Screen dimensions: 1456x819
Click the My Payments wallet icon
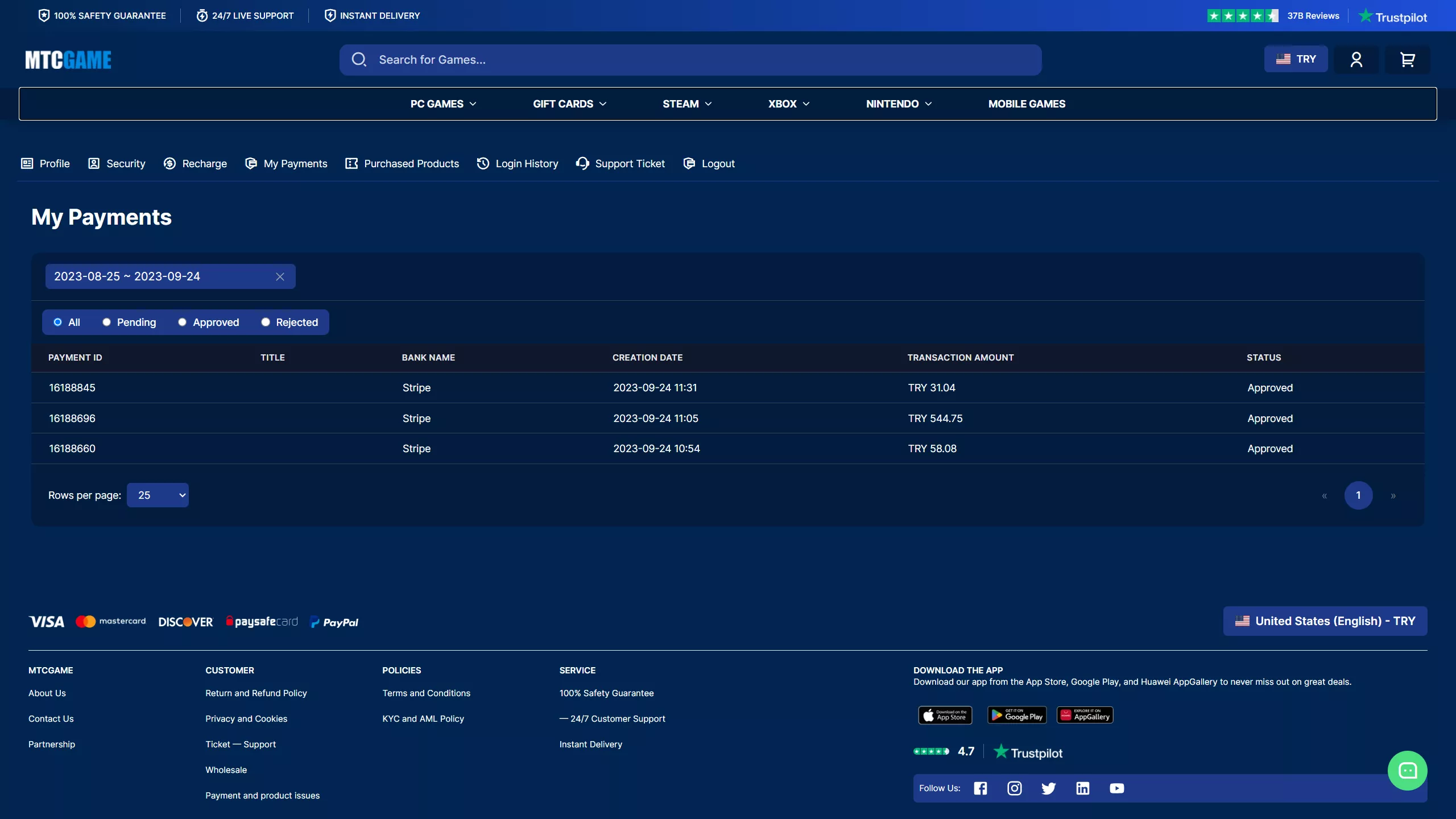[251, 164]
